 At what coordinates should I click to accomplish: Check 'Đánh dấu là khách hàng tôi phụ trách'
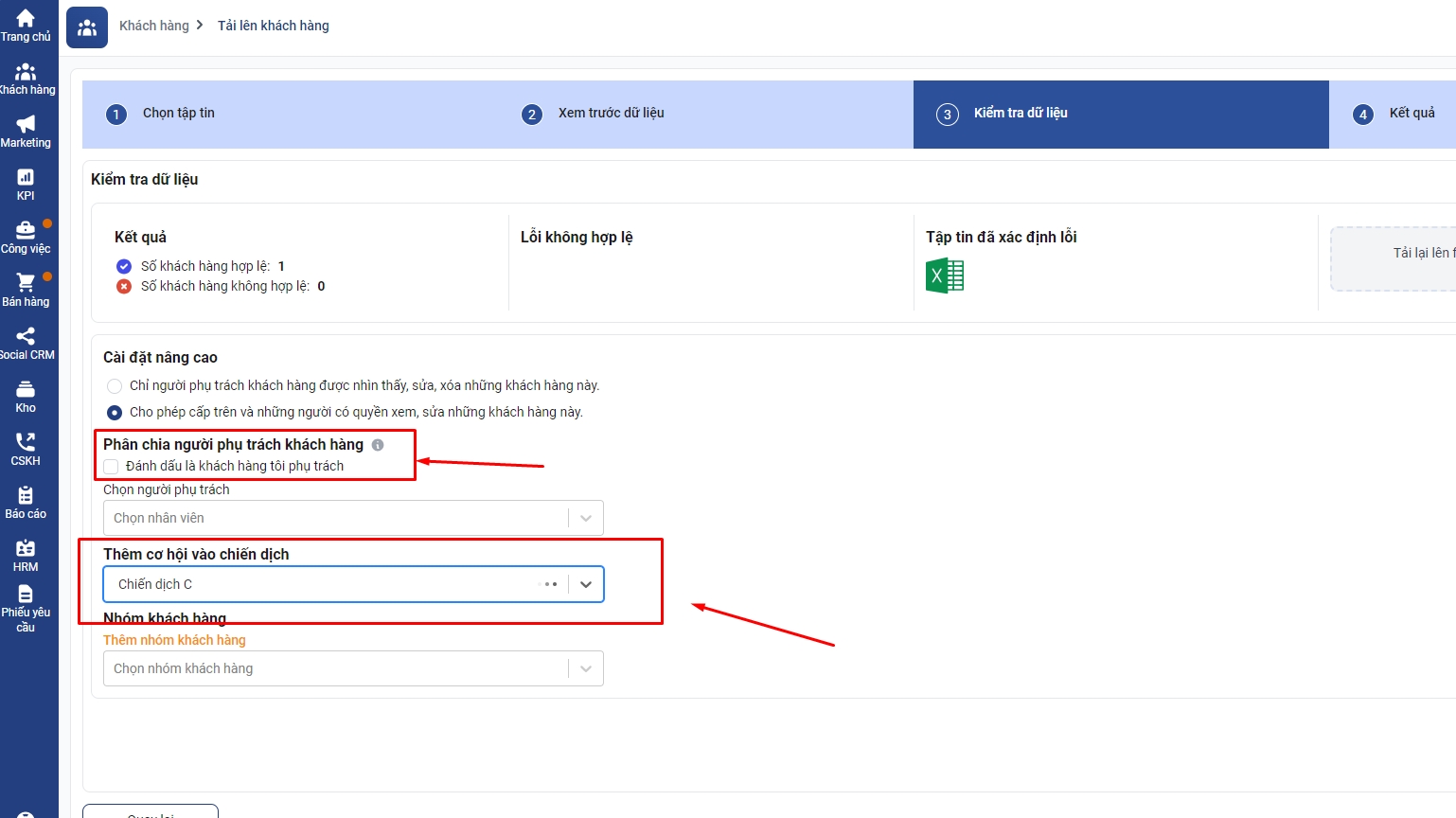pos(112,467)
